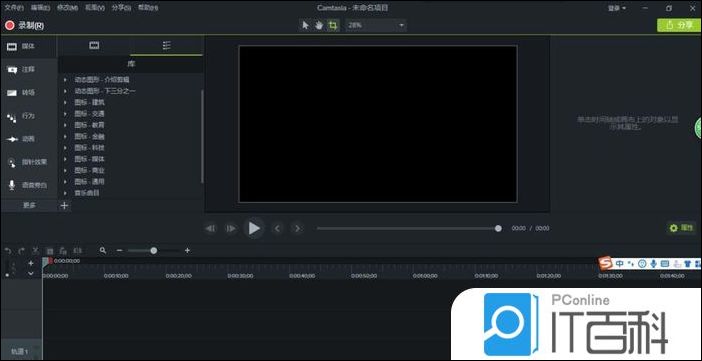The width and height of the screenshot is (702, 361).
Task: Click the Sogou input method S icon
Action: [605, 263]
